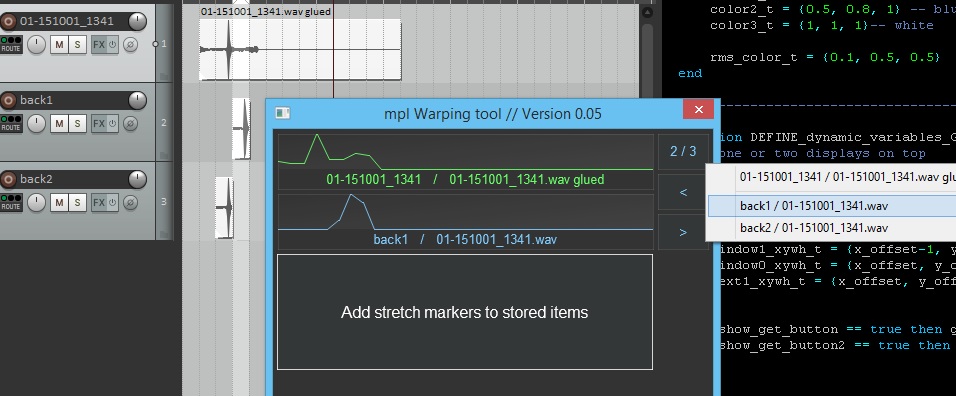Click pan knob on back2 track
The image size is (956, 396).
37,203
